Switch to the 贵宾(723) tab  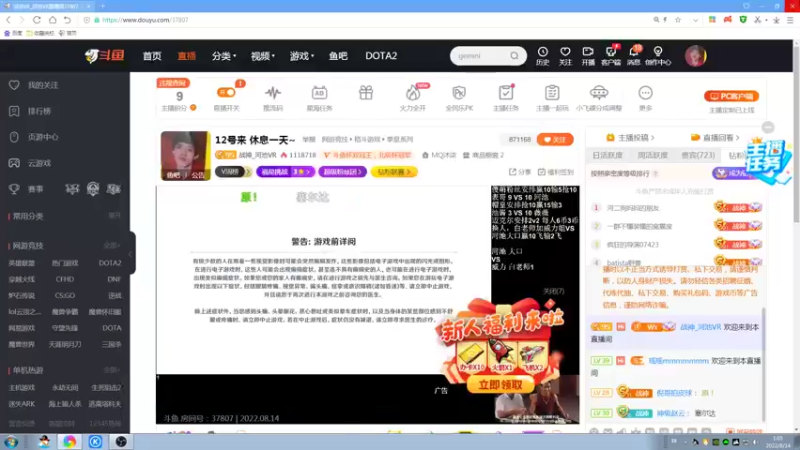(x=698, y=155)
